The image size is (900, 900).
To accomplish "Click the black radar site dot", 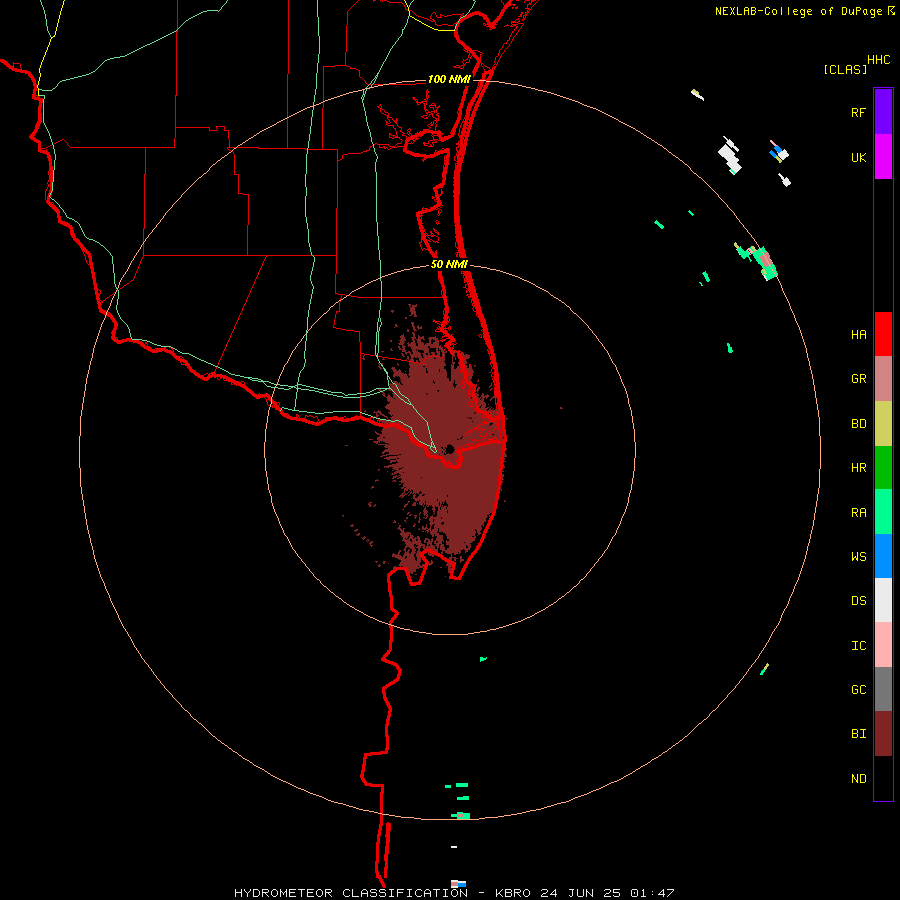I will (x=450, y=449).
